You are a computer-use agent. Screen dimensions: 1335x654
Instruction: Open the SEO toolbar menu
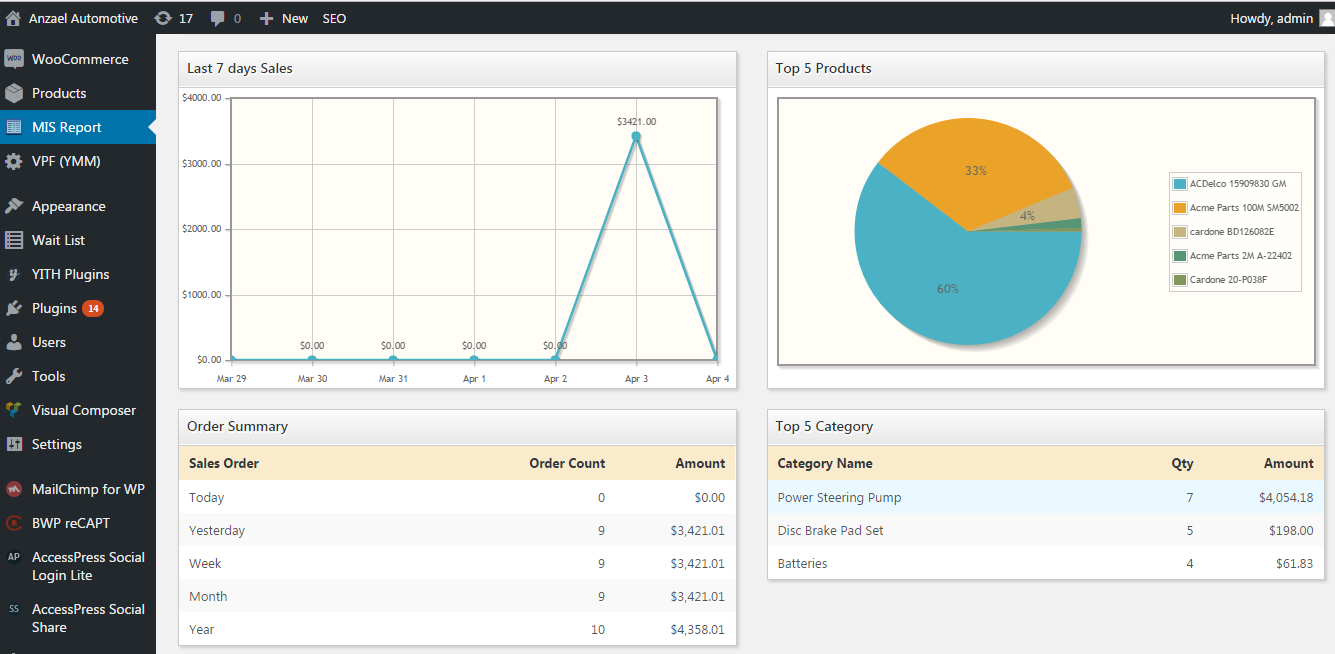[334, 18]
